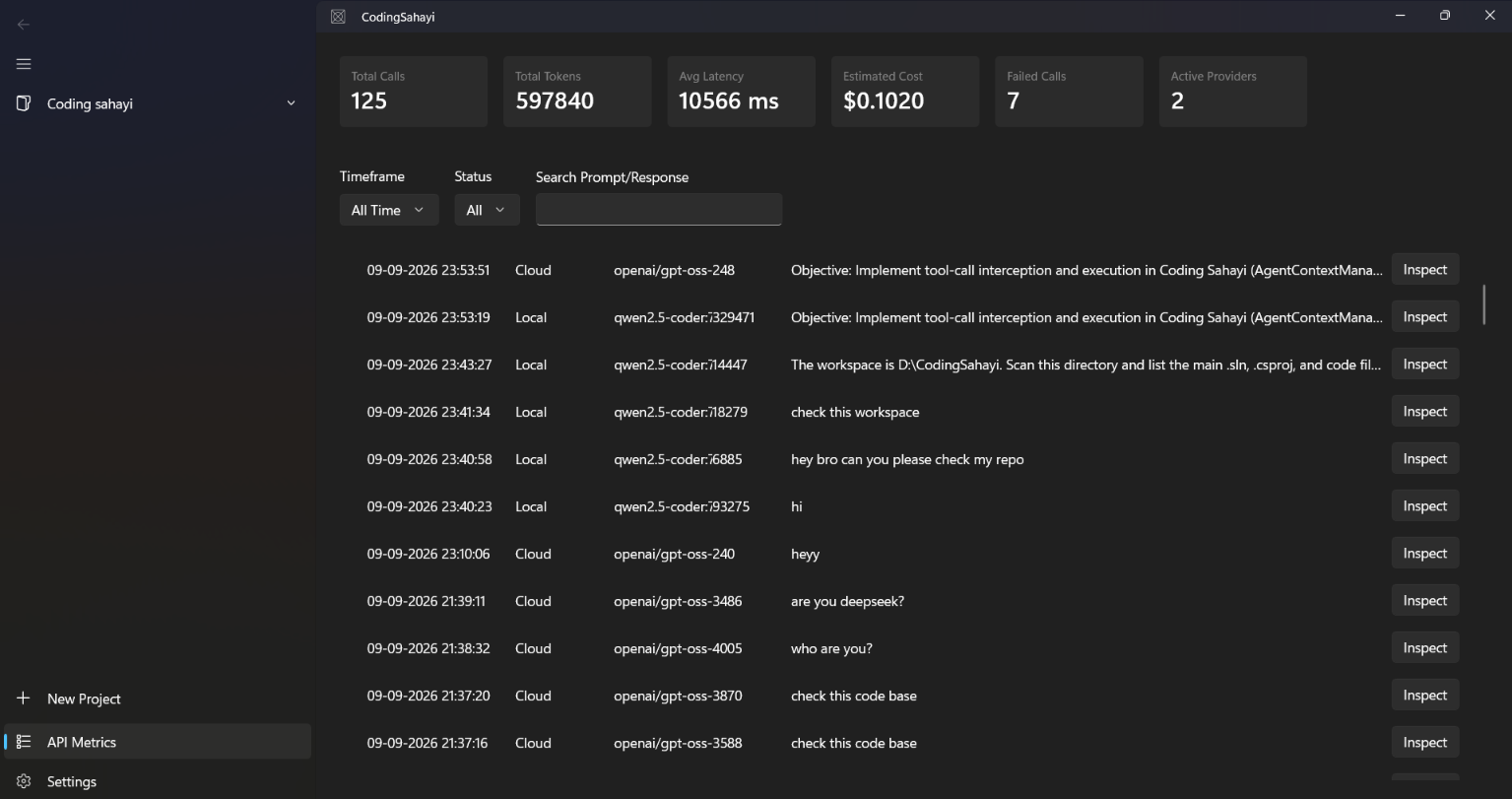This screenshot has width=1512, height=799.
Task: Click the Failed Calls 7 card
Action: pyautogui.click(x=1069, y=91)
